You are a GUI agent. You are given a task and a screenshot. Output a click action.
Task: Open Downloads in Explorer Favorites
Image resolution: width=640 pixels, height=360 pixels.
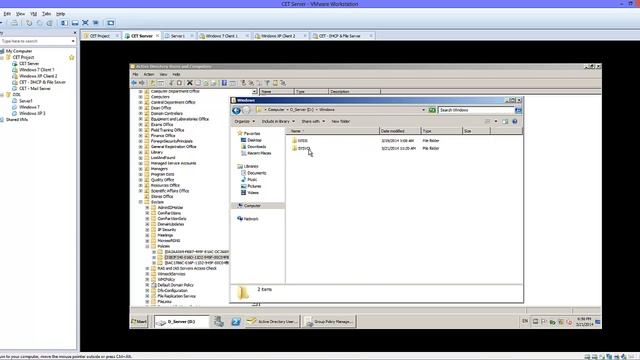pos(256,147)
